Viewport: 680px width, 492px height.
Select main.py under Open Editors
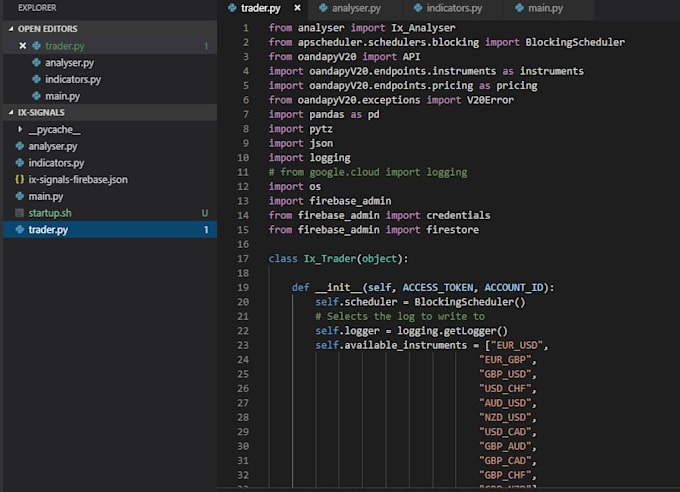(62, 96)
